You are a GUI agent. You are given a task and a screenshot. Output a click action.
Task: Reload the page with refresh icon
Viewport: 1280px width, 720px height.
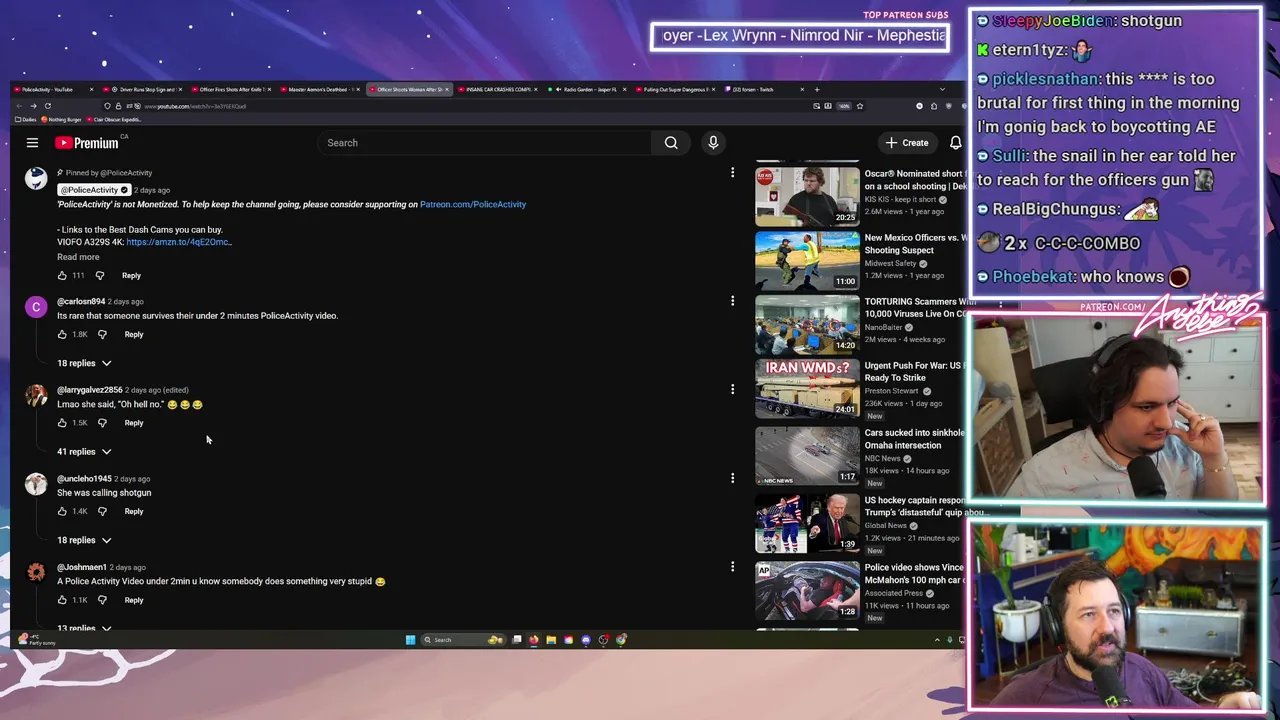47,106
